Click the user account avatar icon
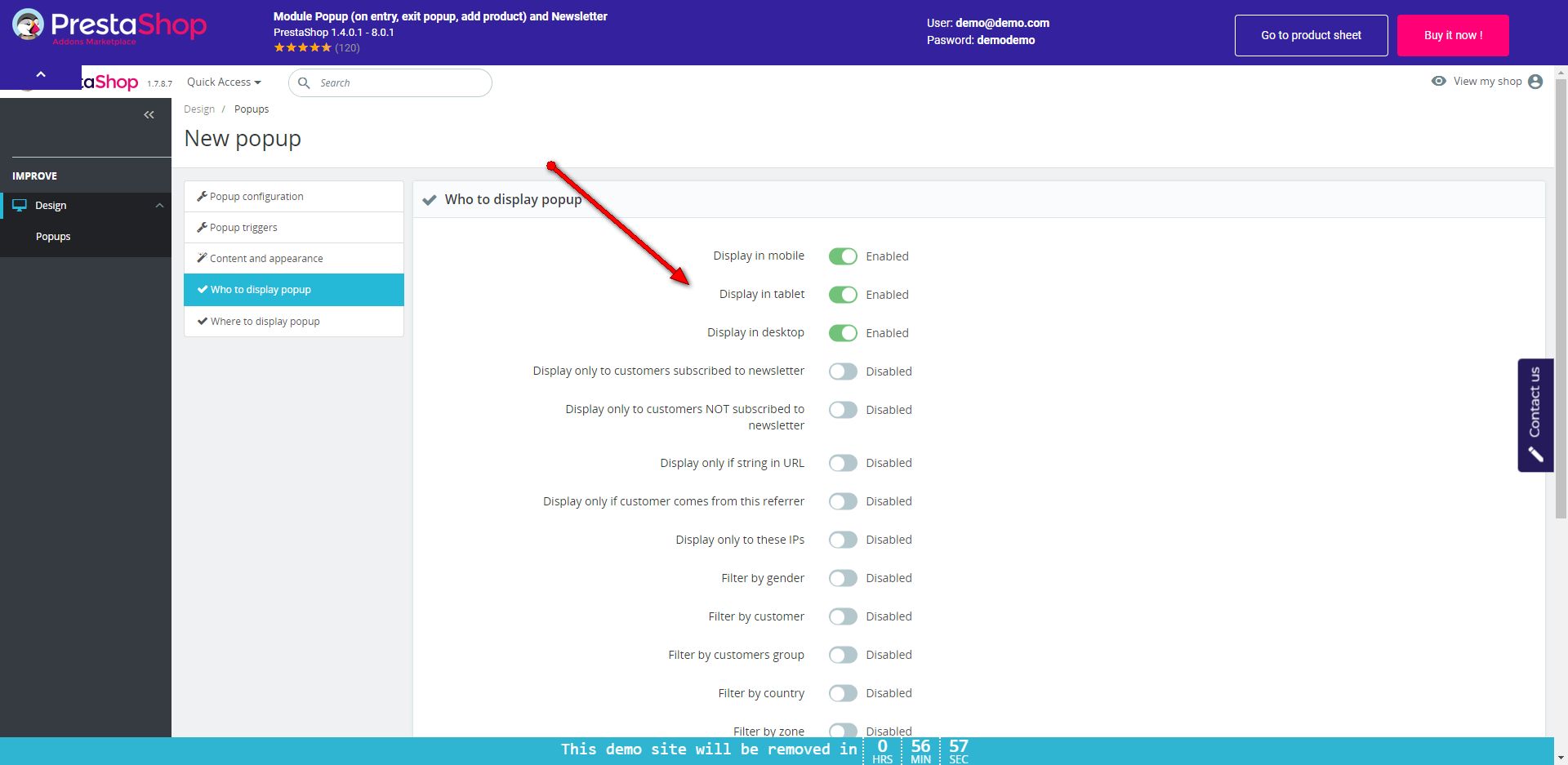 point(1535,82)
